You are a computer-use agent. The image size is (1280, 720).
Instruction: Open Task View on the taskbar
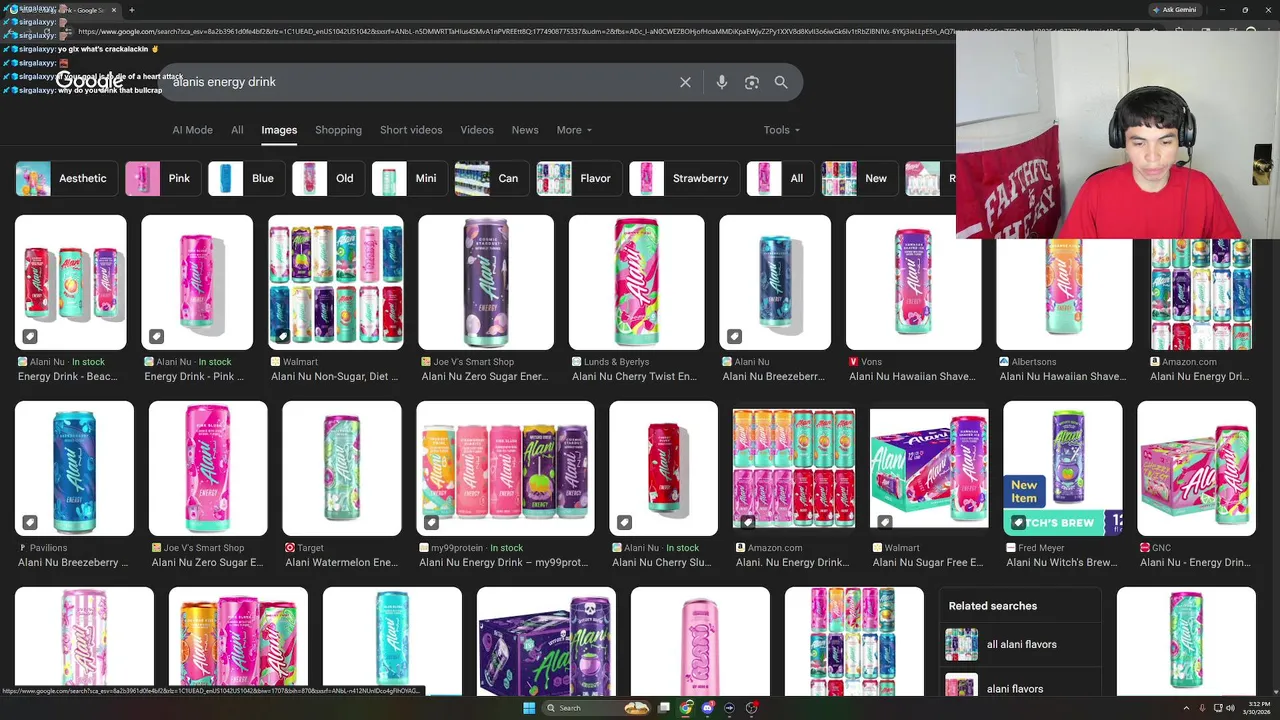[x=664, y=708]
